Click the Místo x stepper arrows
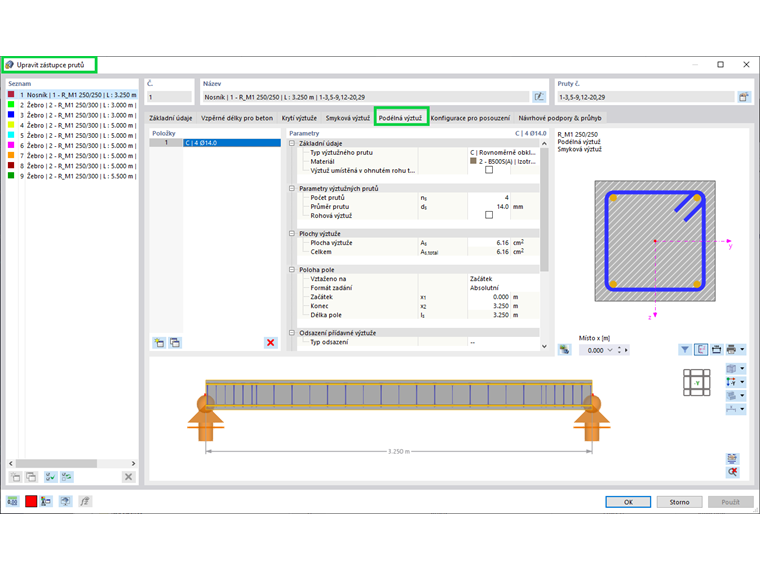Image resolution: width=760 pixels, height=570 pixels. [x=619, y=350]
